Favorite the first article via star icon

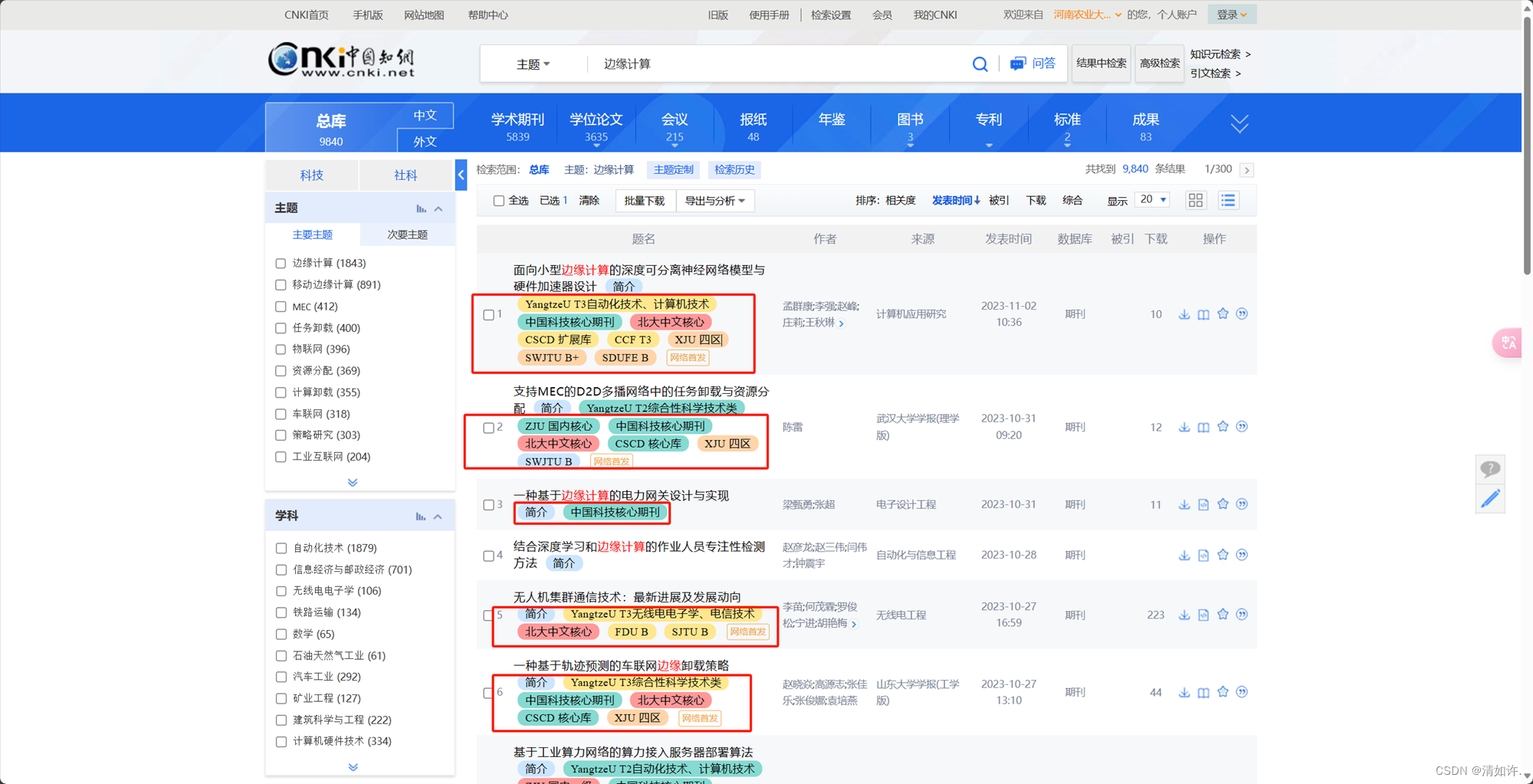[1222, 313]
